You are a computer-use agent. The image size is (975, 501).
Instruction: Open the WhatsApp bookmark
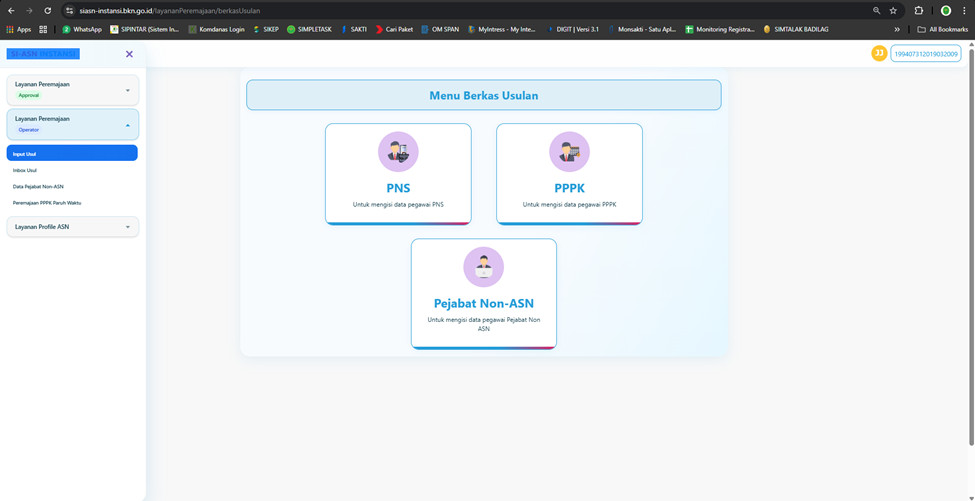pos(82,29)
